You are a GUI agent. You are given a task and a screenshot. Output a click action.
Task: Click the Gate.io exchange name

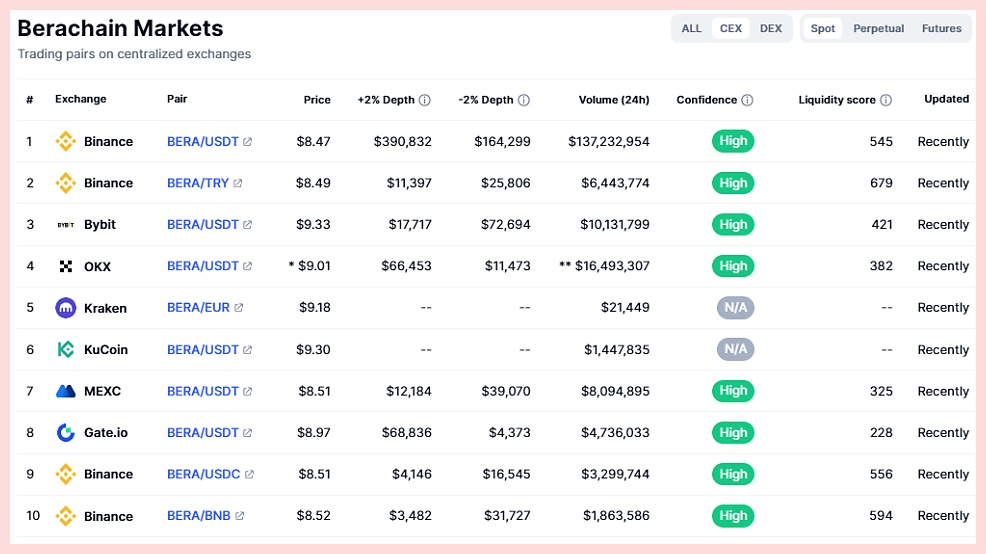tap(106, 433)
